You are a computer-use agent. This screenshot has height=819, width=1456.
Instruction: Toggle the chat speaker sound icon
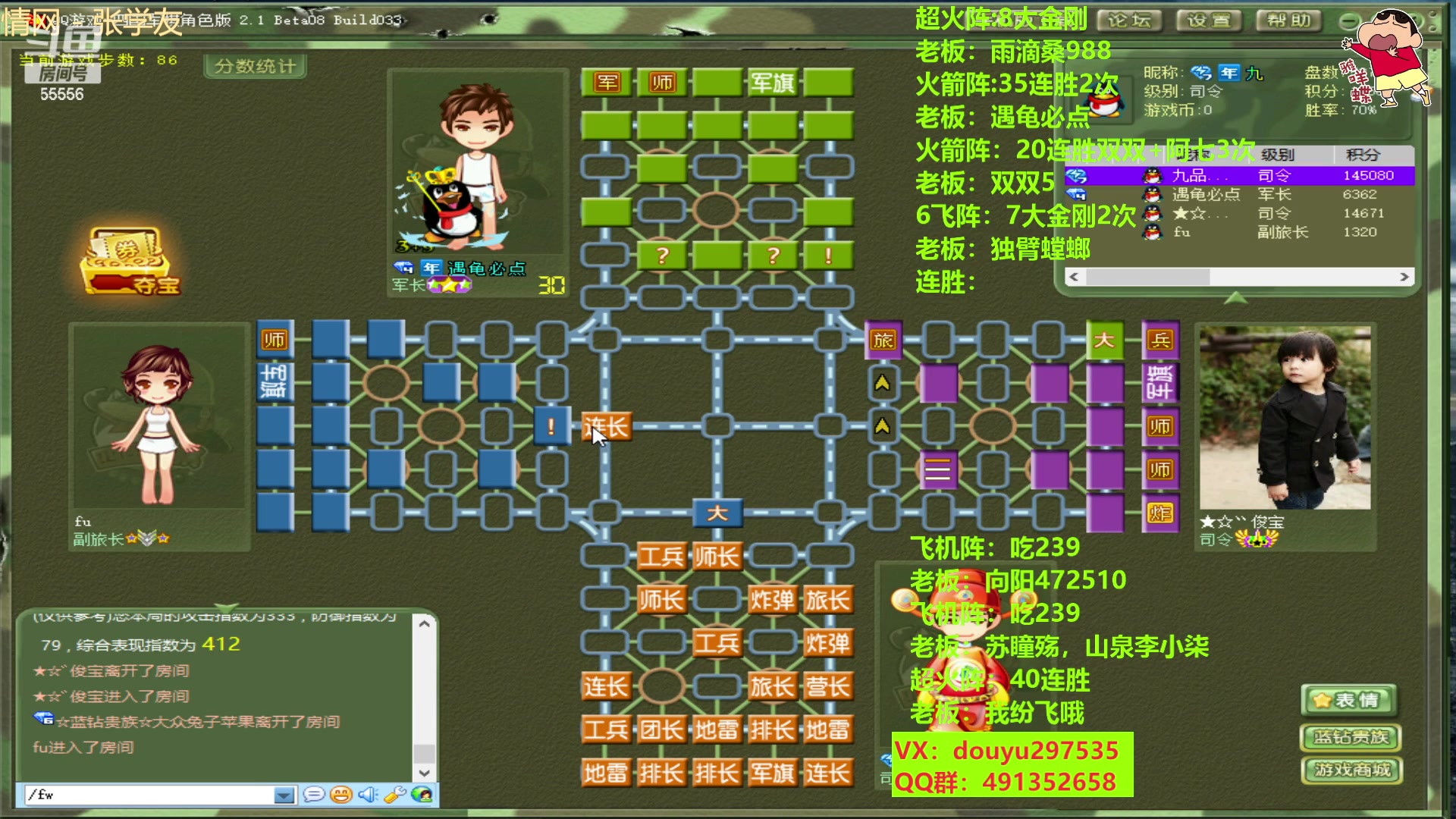[x=368, y=794]
